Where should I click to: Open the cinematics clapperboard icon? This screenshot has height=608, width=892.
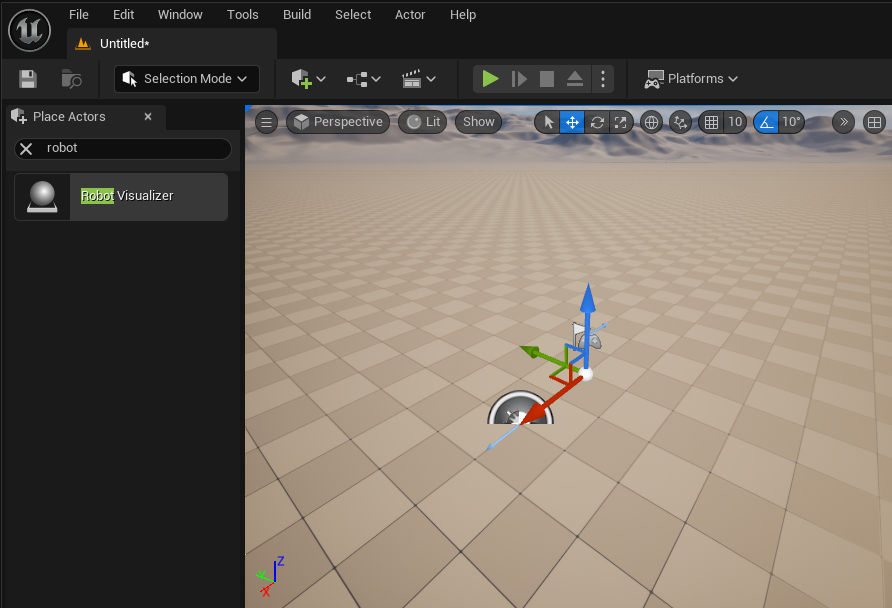(411, 78)
